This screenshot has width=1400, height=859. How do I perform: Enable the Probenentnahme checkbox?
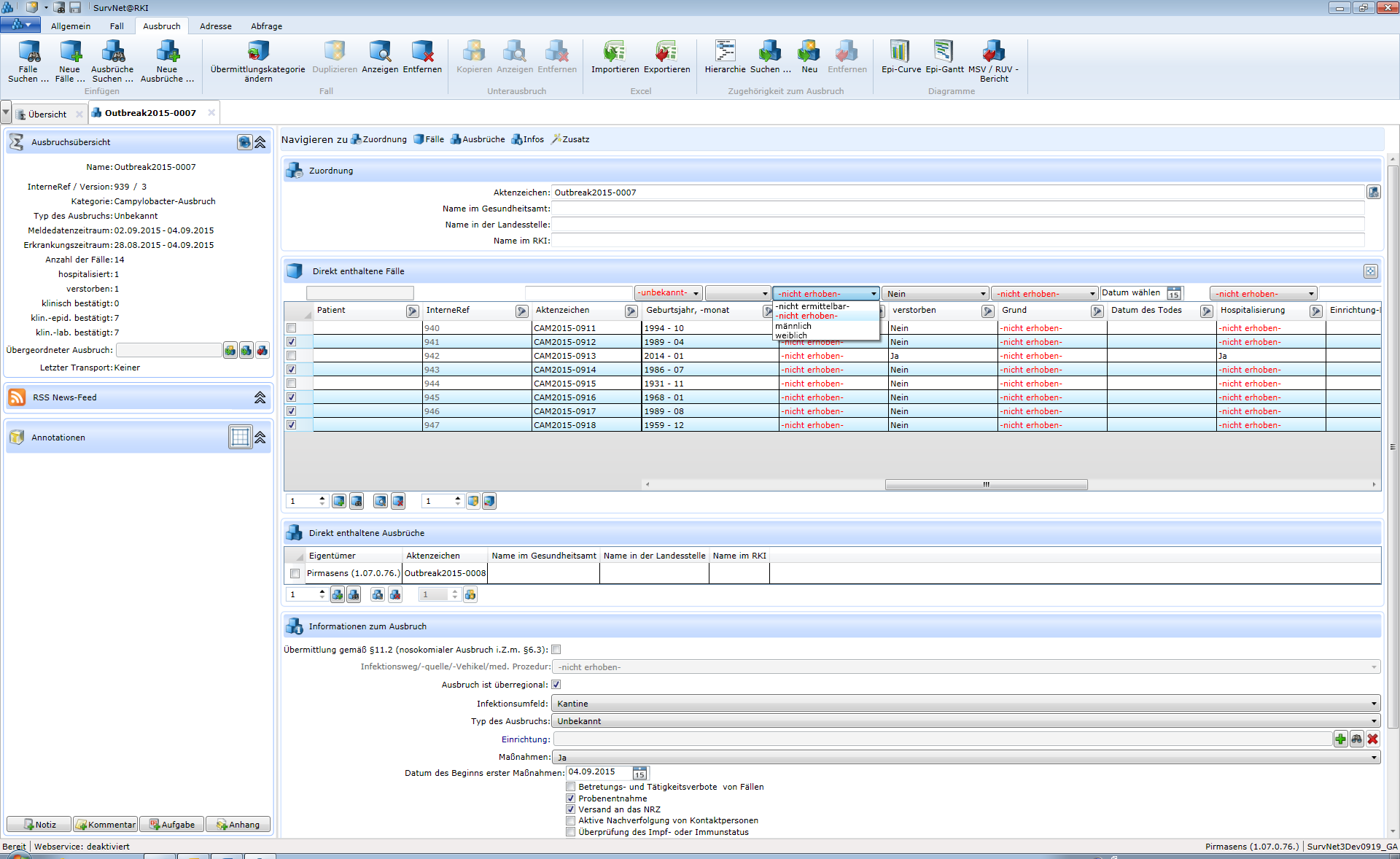pos(571,798)
